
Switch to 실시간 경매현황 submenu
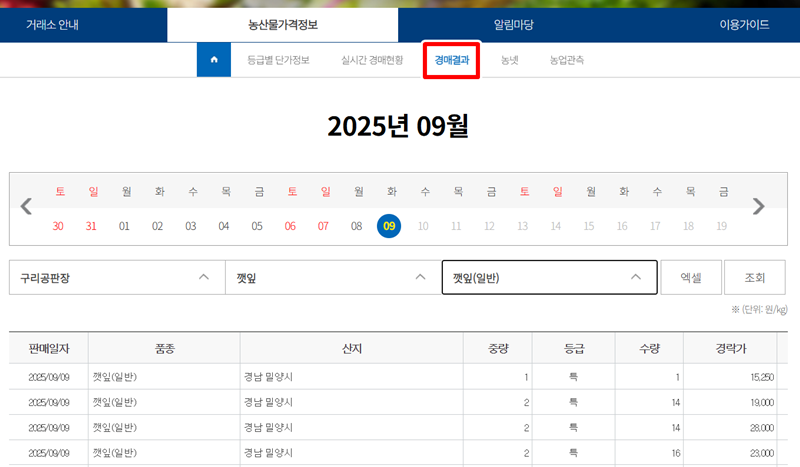[372, 60]
